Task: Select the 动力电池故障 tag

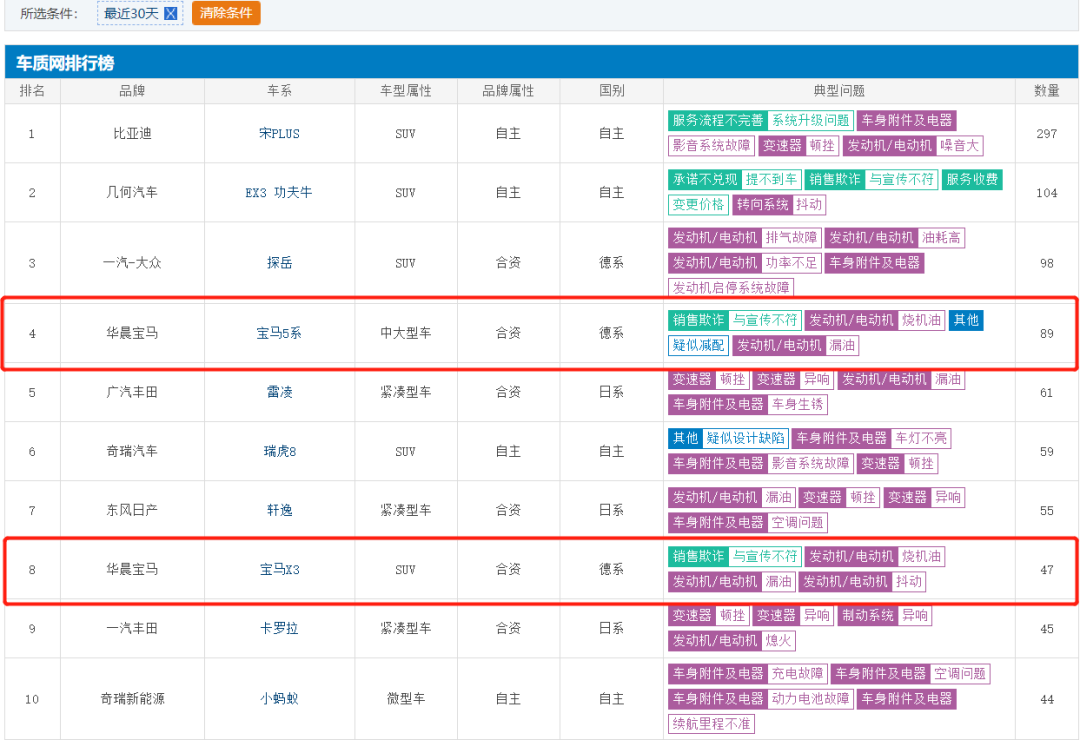Action: pos(811,699)
